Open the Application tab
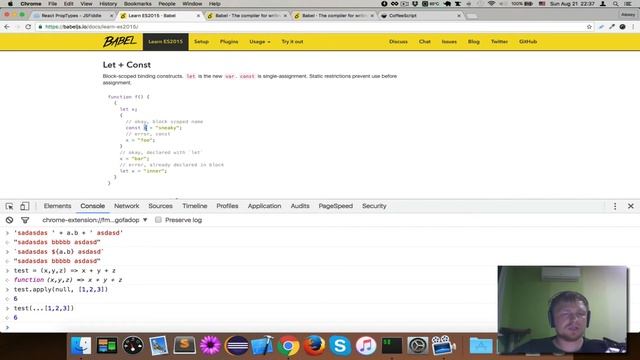The image size is (640, 360). pos(264,206)
